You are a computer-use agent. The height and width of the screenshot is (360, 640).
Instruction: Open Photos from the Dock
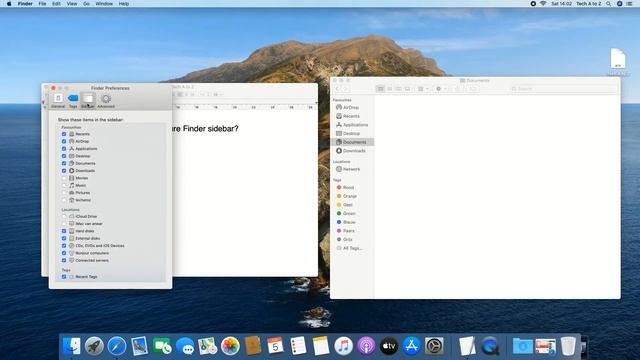click(x=230, y=346)
